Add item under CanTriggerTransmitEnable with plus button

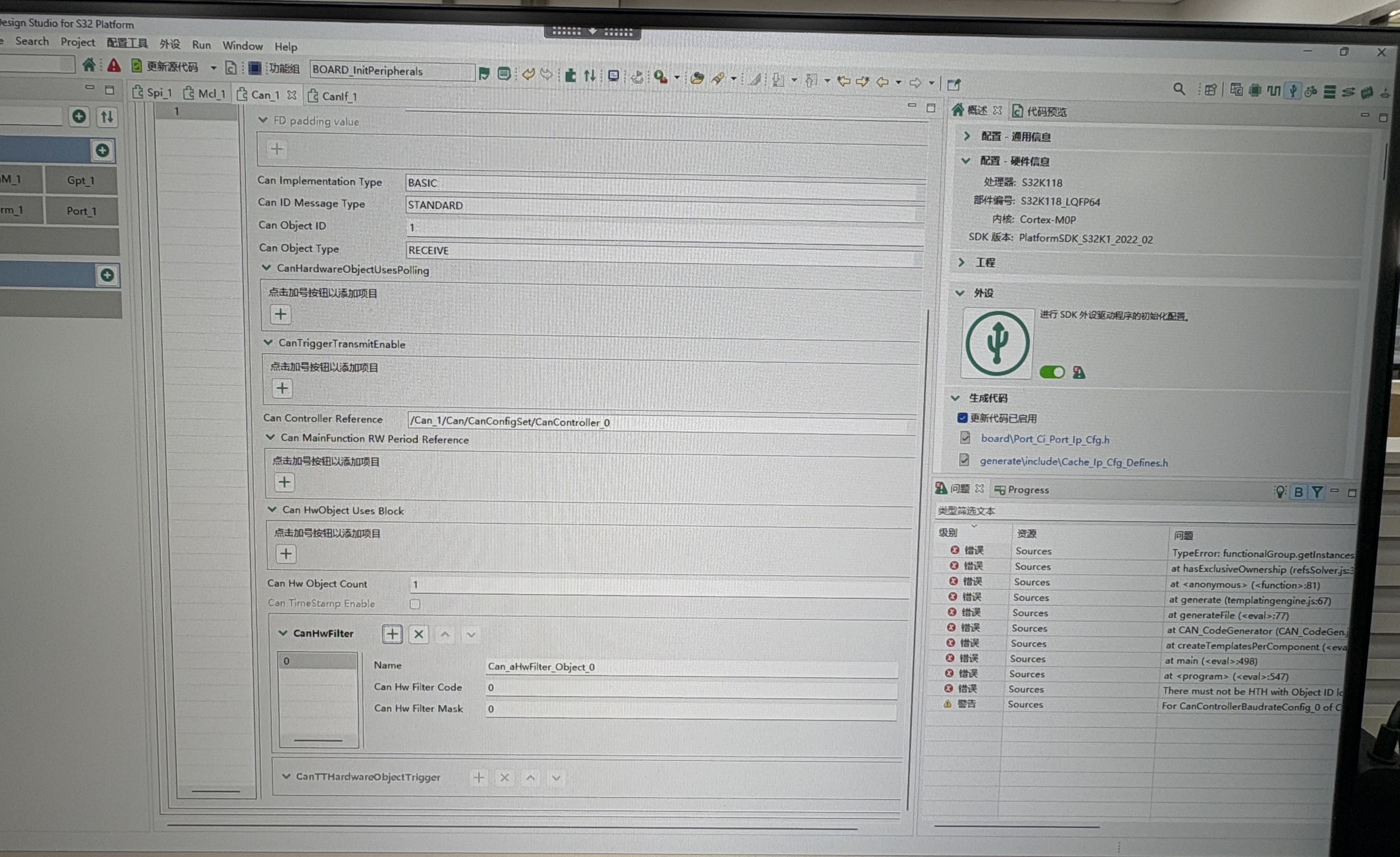(282, 389)
